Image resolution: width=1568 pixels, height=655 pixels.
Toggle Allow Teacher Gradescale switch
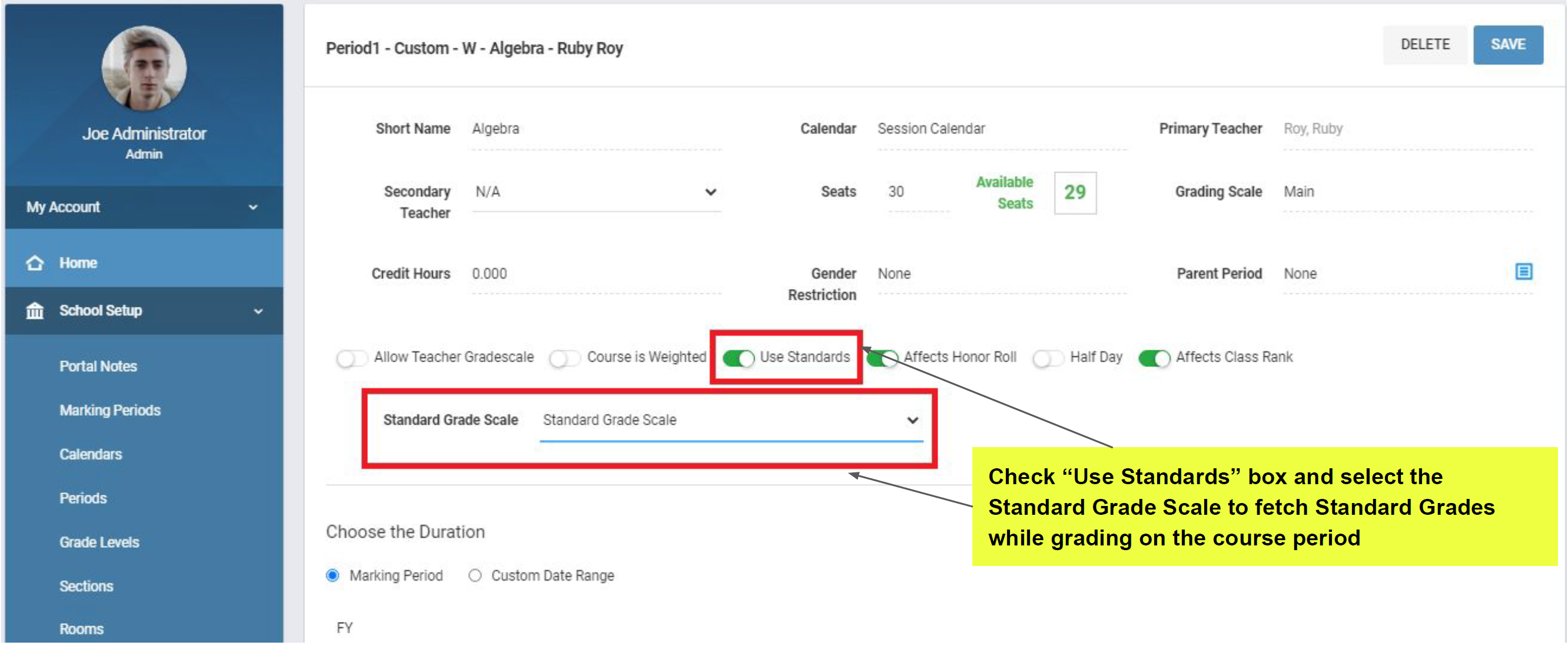coord(352,358)
